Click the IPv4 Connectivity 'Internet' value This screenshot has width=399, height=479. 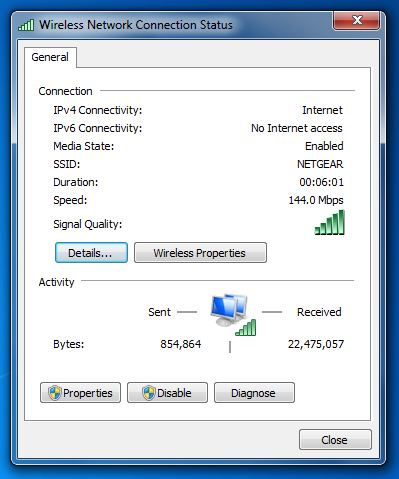tap(322, 110)
